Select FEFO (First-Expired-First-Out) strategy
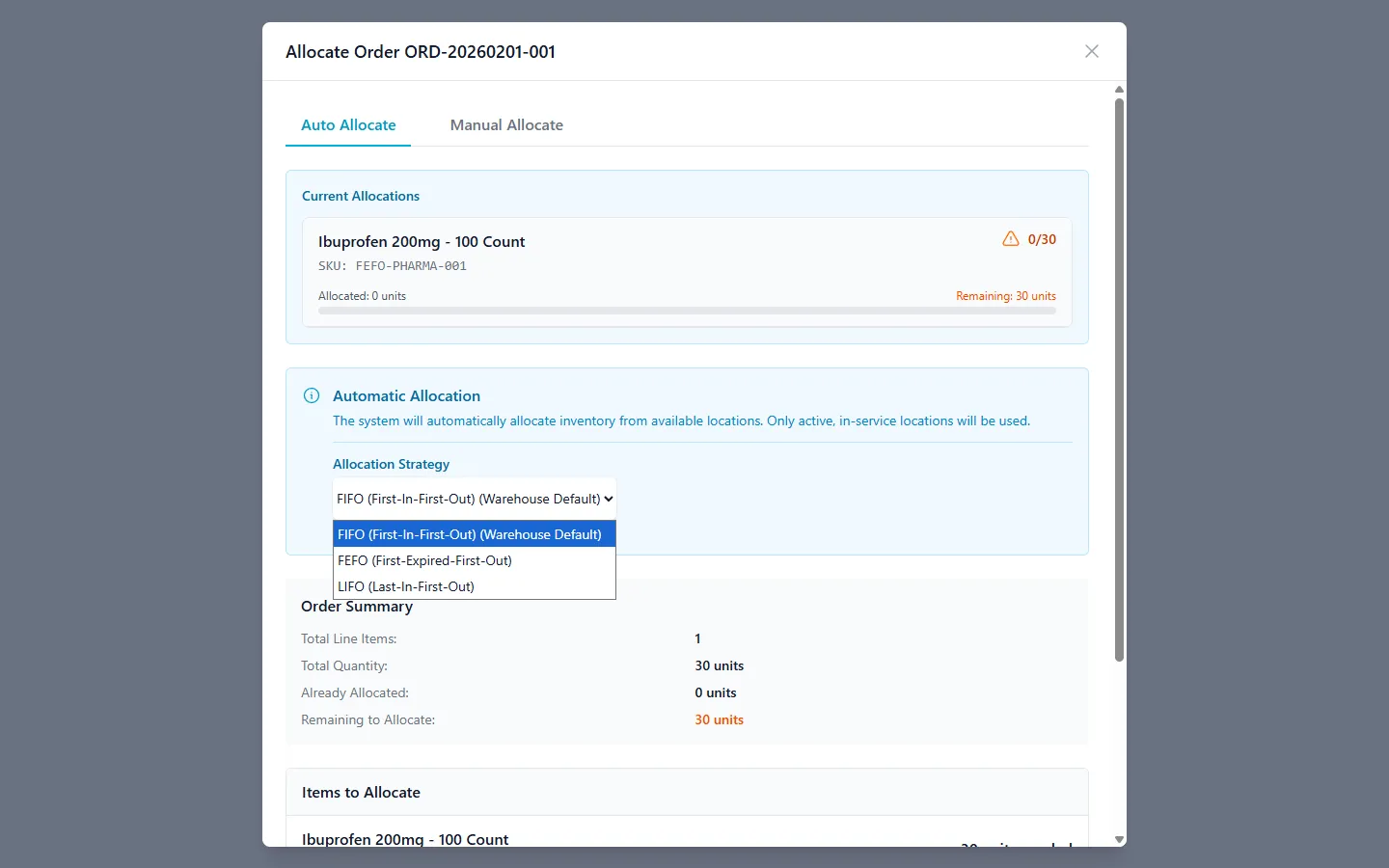This screenshot has height=868, width=1389. (424, 560)
